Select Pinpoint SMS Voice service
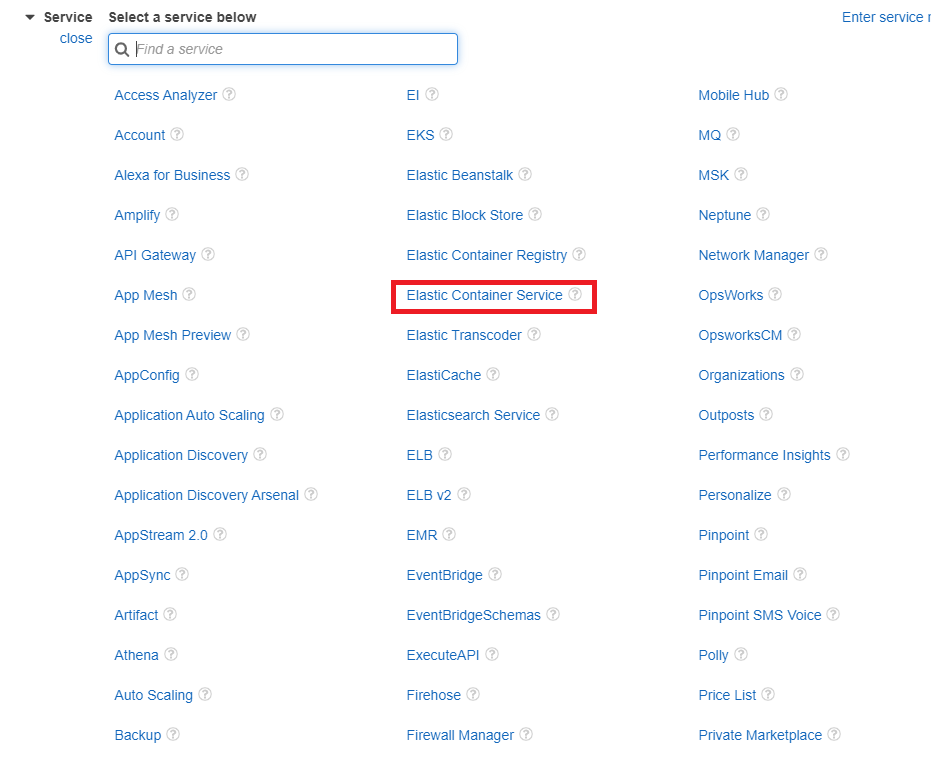The width and height of the screenshot is (931, 759). [x=759, y=615]
